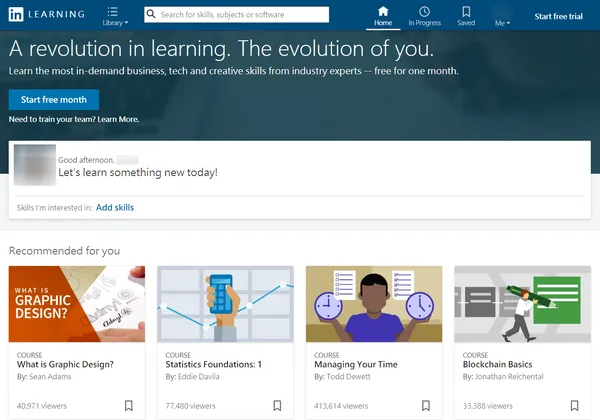
Task: Open the Saved tab
Action: coord(466,16)
